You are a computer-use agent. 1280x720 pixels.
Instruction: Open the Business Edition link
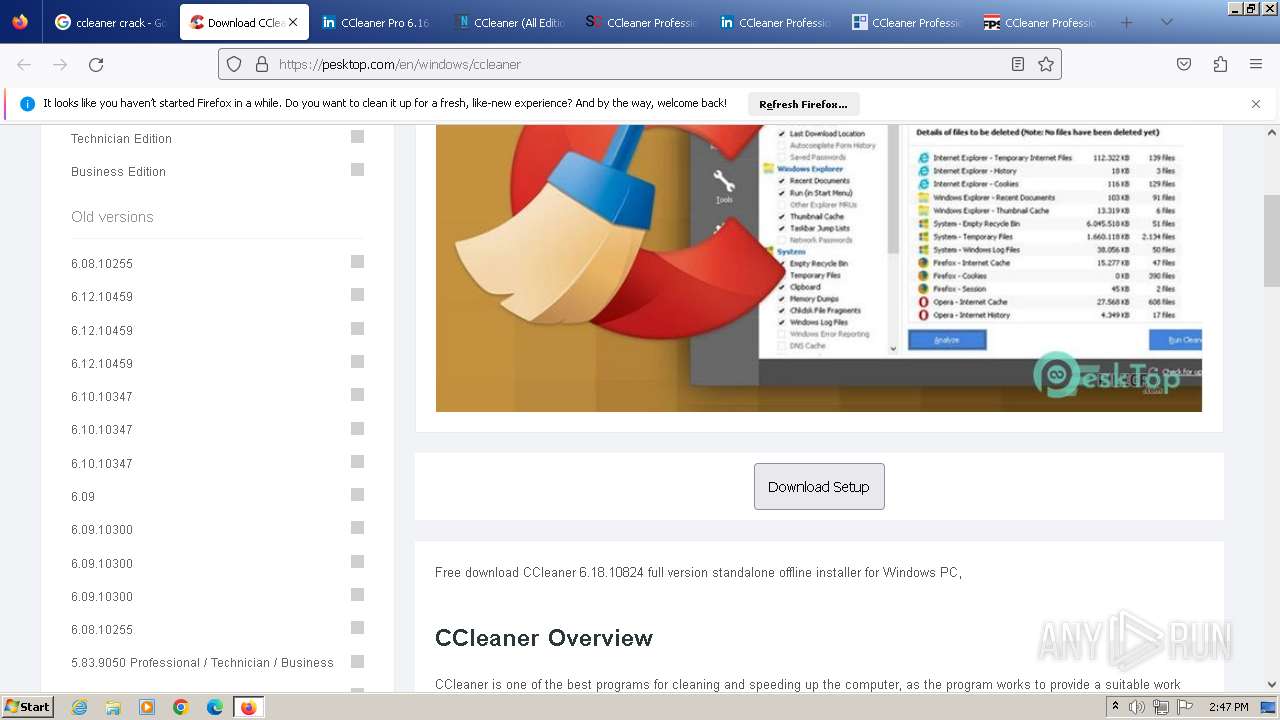click(118, 171)
